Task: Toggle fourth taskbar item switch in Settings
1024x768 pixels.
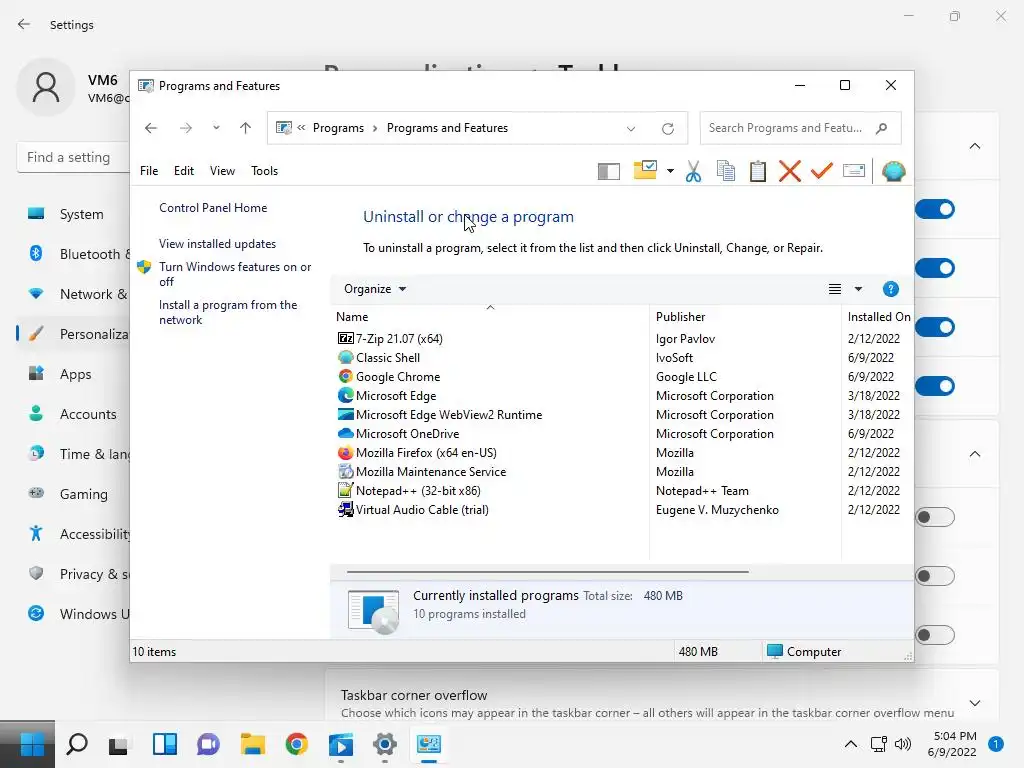Action: 935,386
